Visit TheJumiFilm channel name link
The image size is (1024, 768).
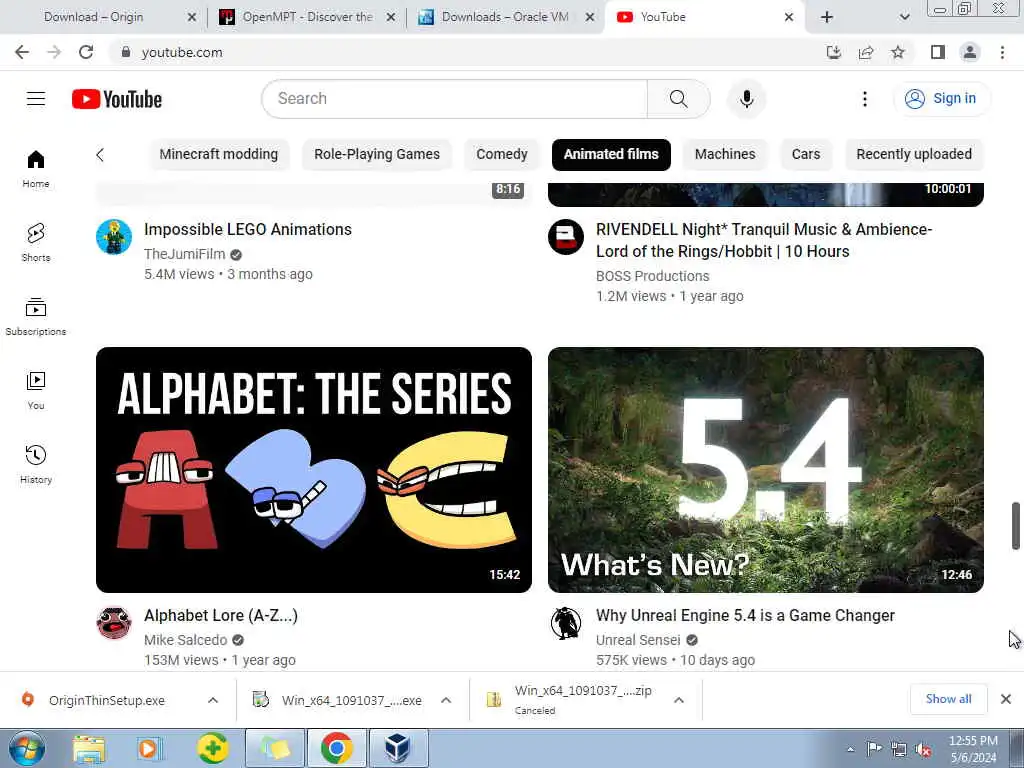185,254
